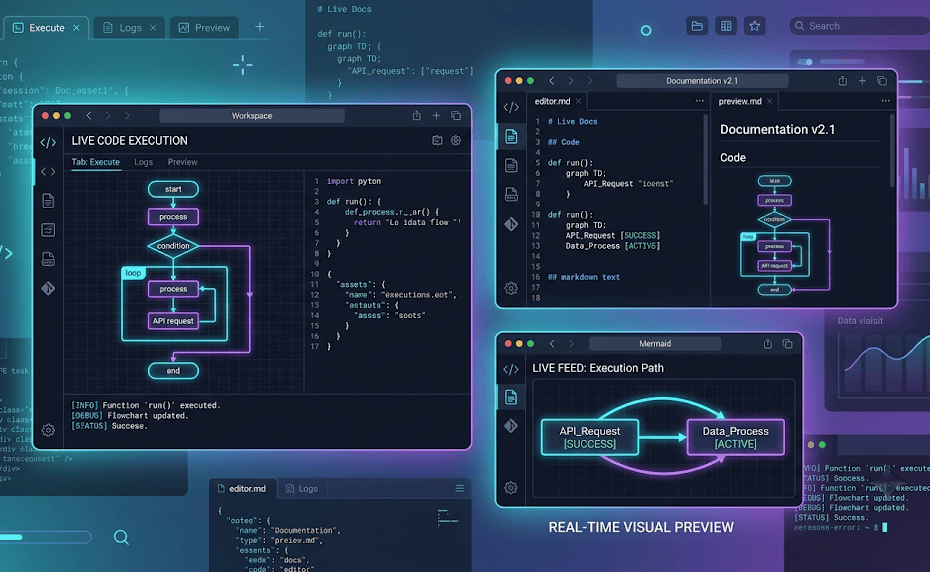
Task: Open more options dots for preview.md pane
Action: pos(886,101)
